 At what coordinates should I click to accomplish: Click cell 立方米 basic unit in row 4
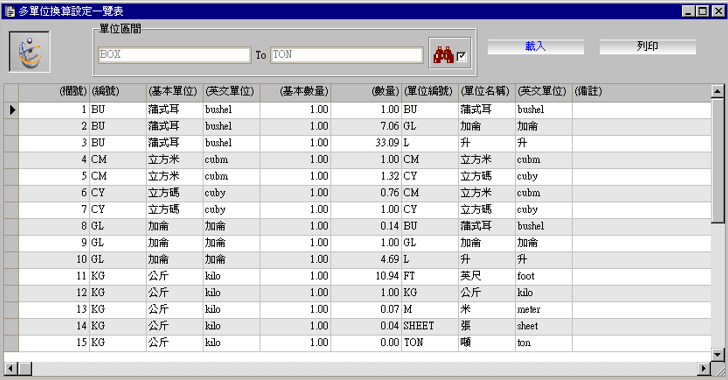[x=174, y=160]
